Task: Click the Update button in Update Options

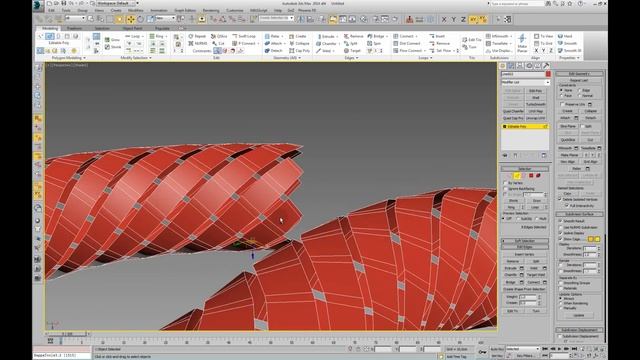Action: click(x=579, y=315)
